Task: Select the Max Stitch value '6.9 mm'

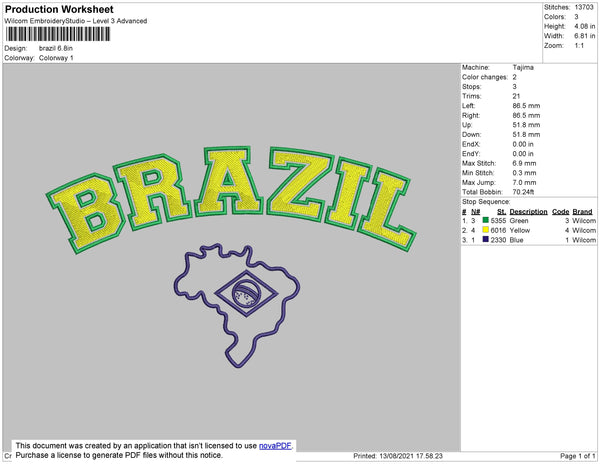Action: tap(524, 163)
